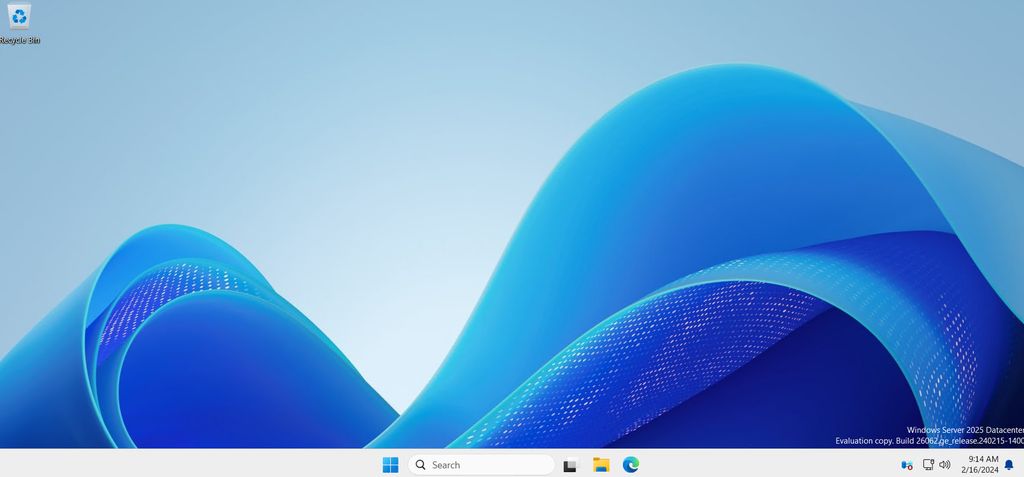The image size is (1024, 477).
Task: Click the 9:14 AM clock time
Action: (x=983, y=459)
